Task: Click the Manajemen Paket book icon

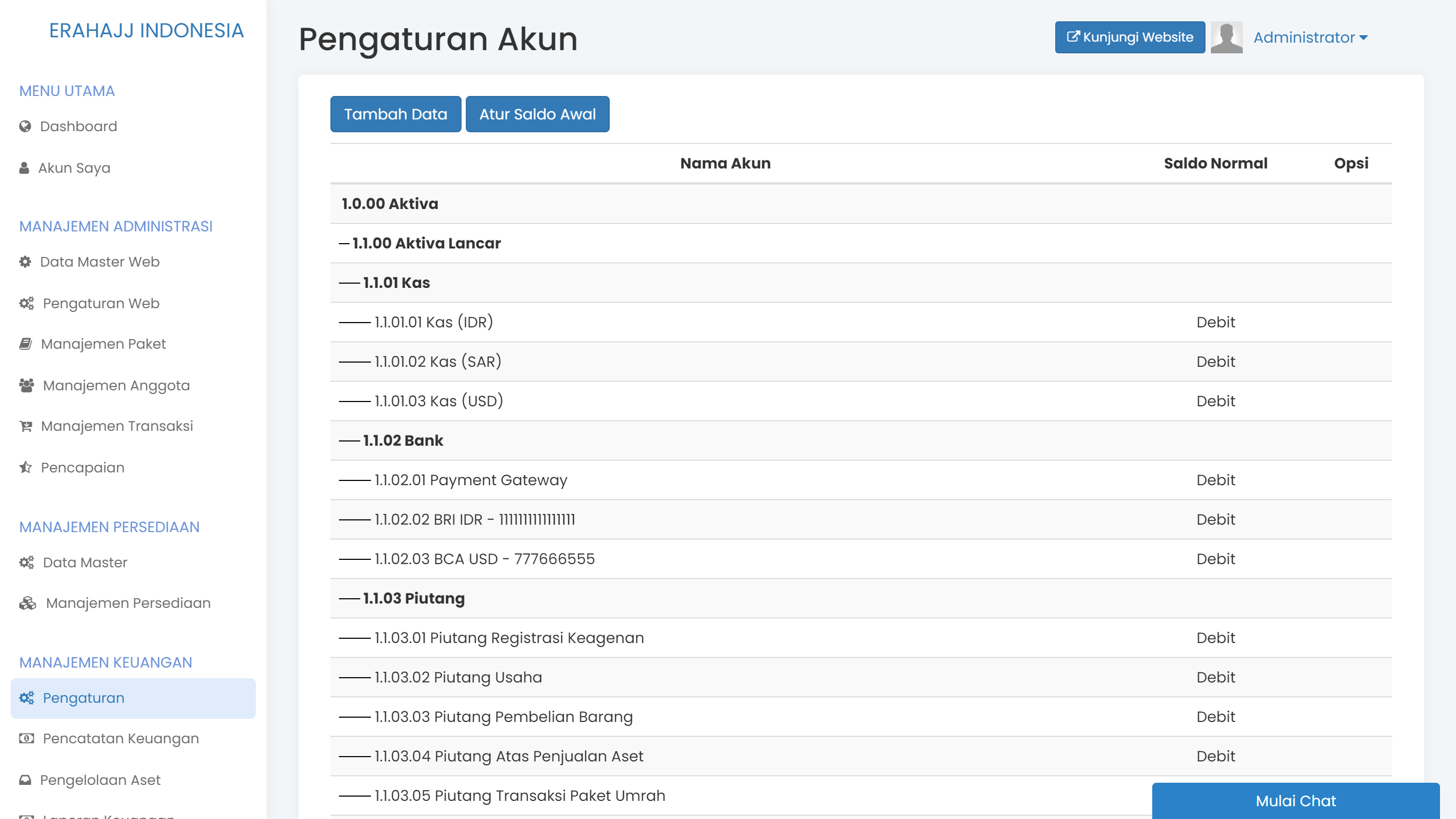Action: pyautogui.click(x=25, y=343)
